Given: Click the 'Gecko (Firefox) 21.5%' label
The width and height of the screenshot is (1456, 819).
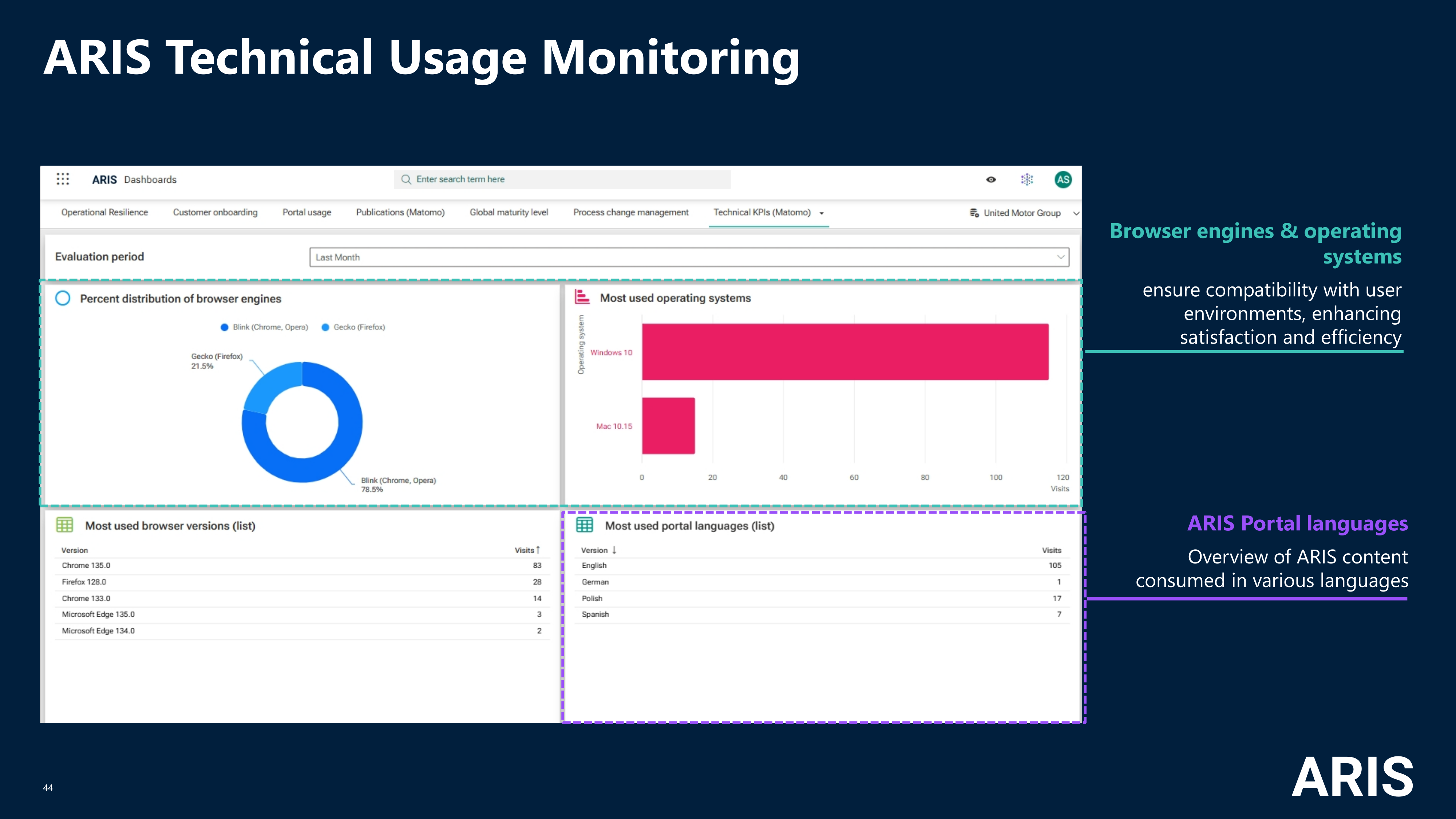Looking at the screenshot, I should pos(217,361).
